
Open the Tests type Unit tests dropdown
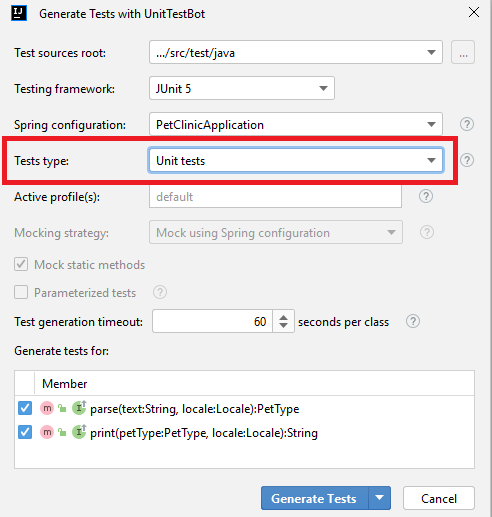coord(296,160)
